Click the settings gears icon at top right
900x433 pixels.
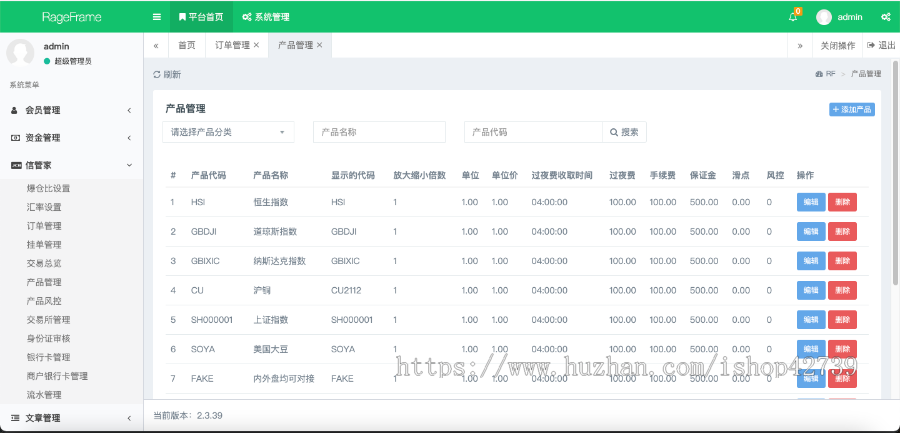pos(885,17)
